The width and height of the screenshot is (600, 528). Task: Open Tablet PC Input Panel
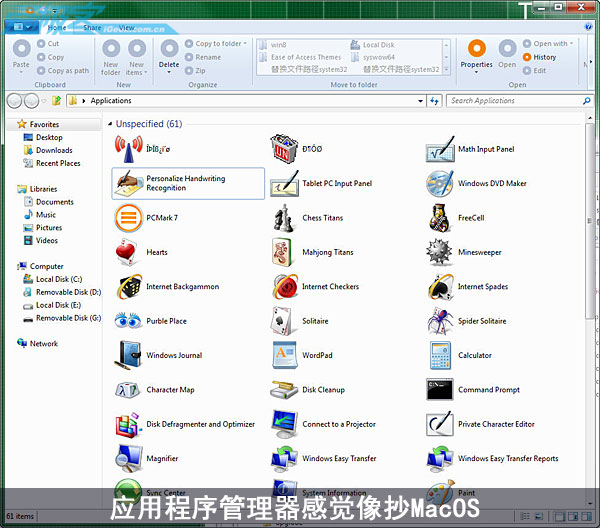tap(321, 183)
